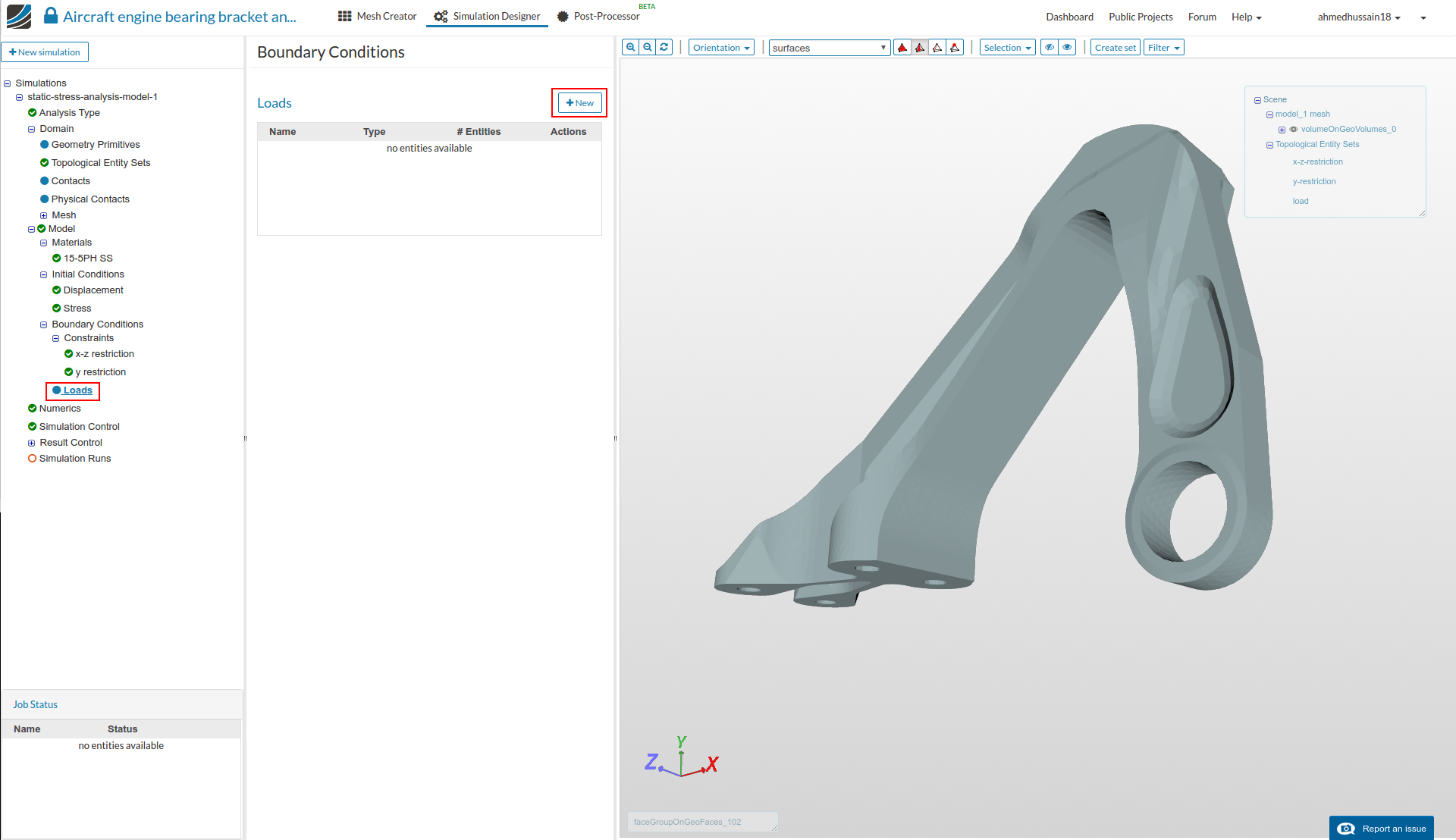Viewport: 1456px width, 840px height.
Task: Select the surfaces with edges render icon
Action: pyautogui.click(x=920, y=48)
